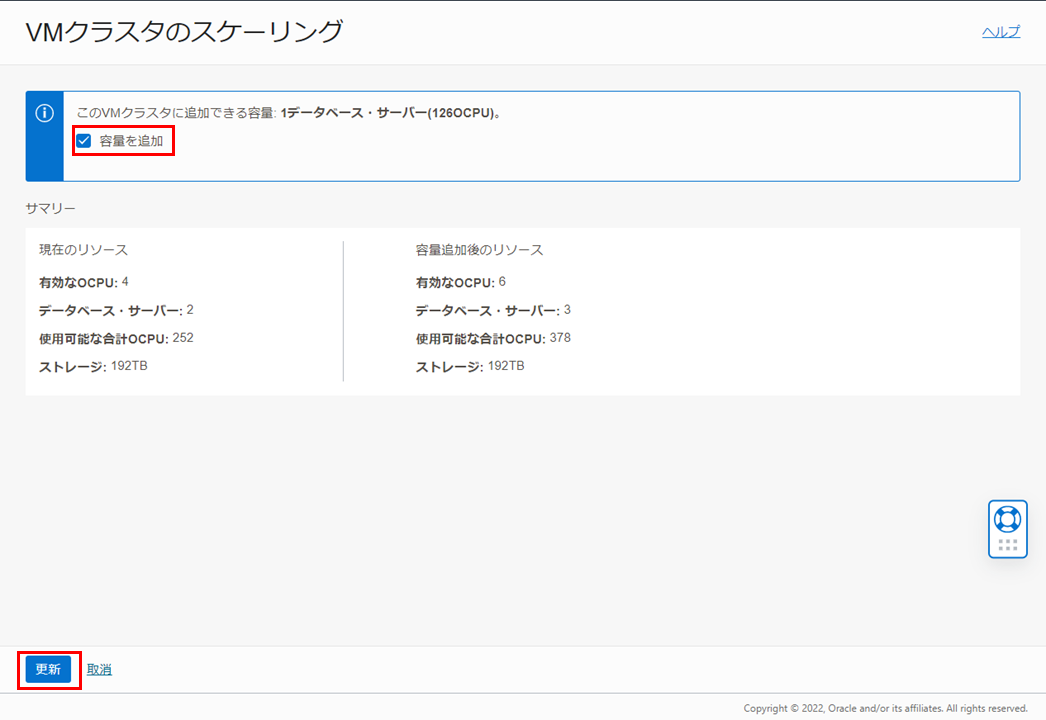The height and width of the screenshot is (720, 1046).
Task: Click the 取消 link to cancel
Action: (99, 669)
